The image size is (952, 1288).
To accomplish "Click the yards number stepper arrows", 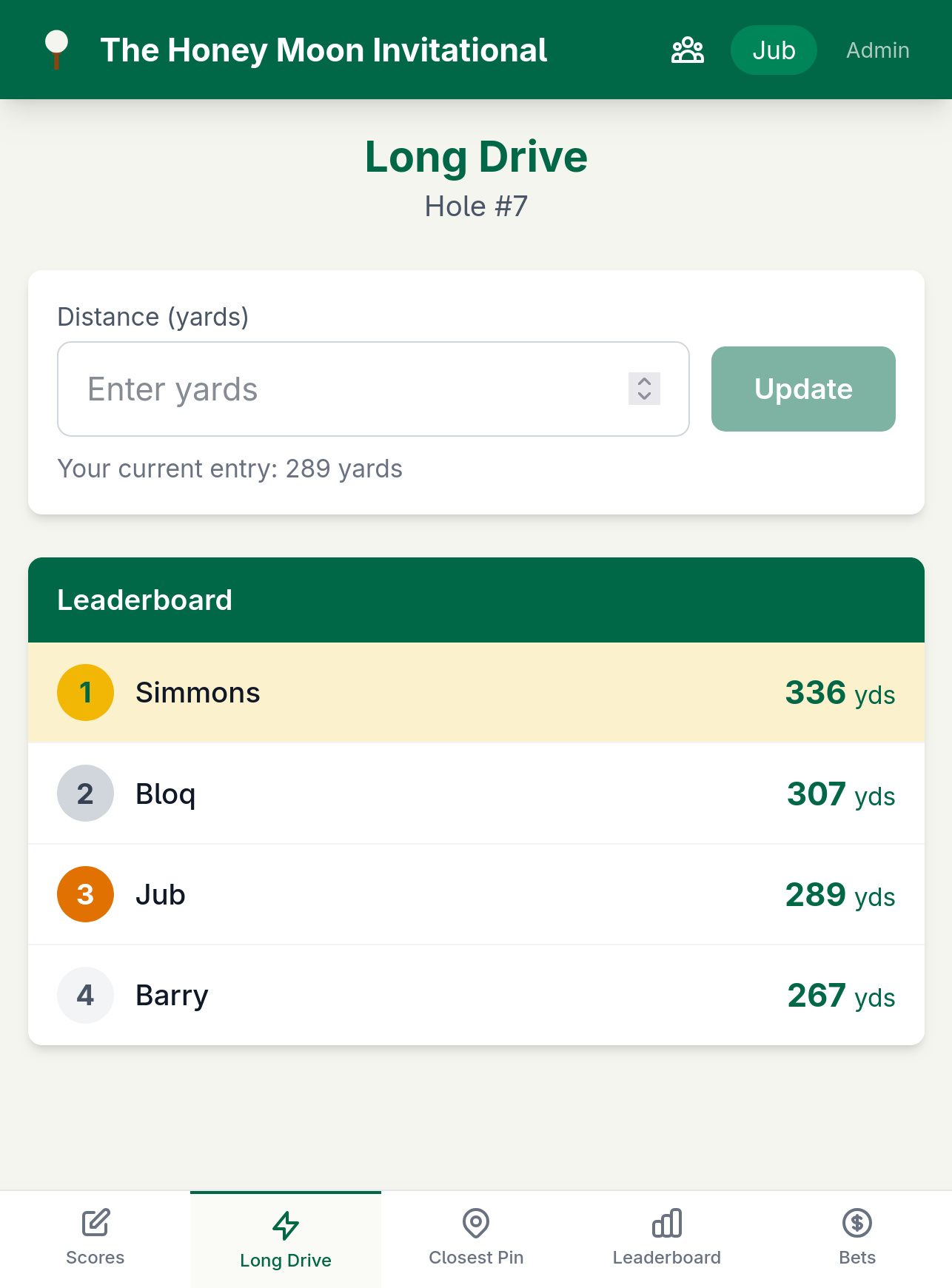I will tap(644, 389).
